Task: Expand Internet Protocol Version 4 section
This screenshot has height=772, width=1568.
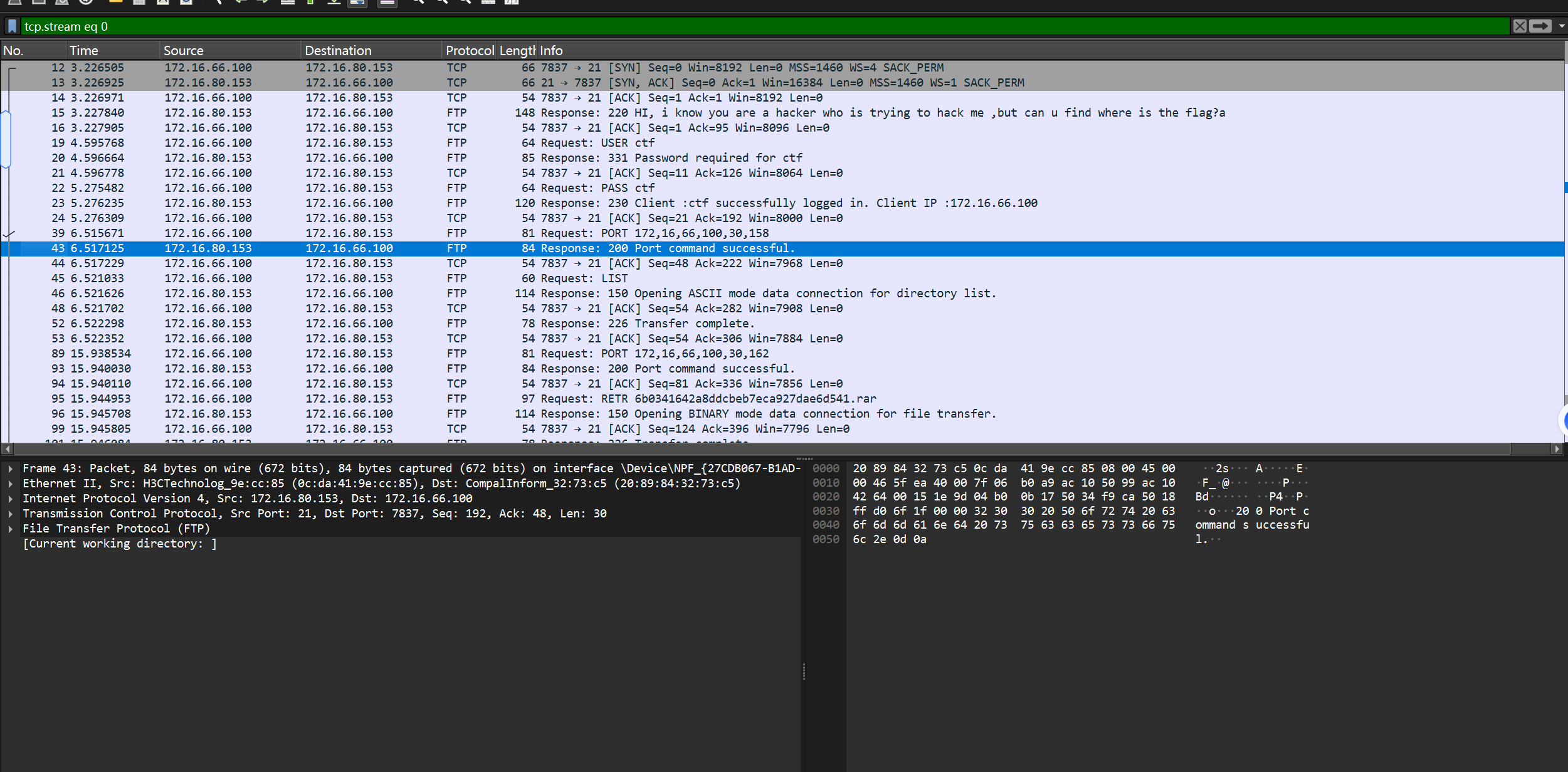Action: (11, 499)
